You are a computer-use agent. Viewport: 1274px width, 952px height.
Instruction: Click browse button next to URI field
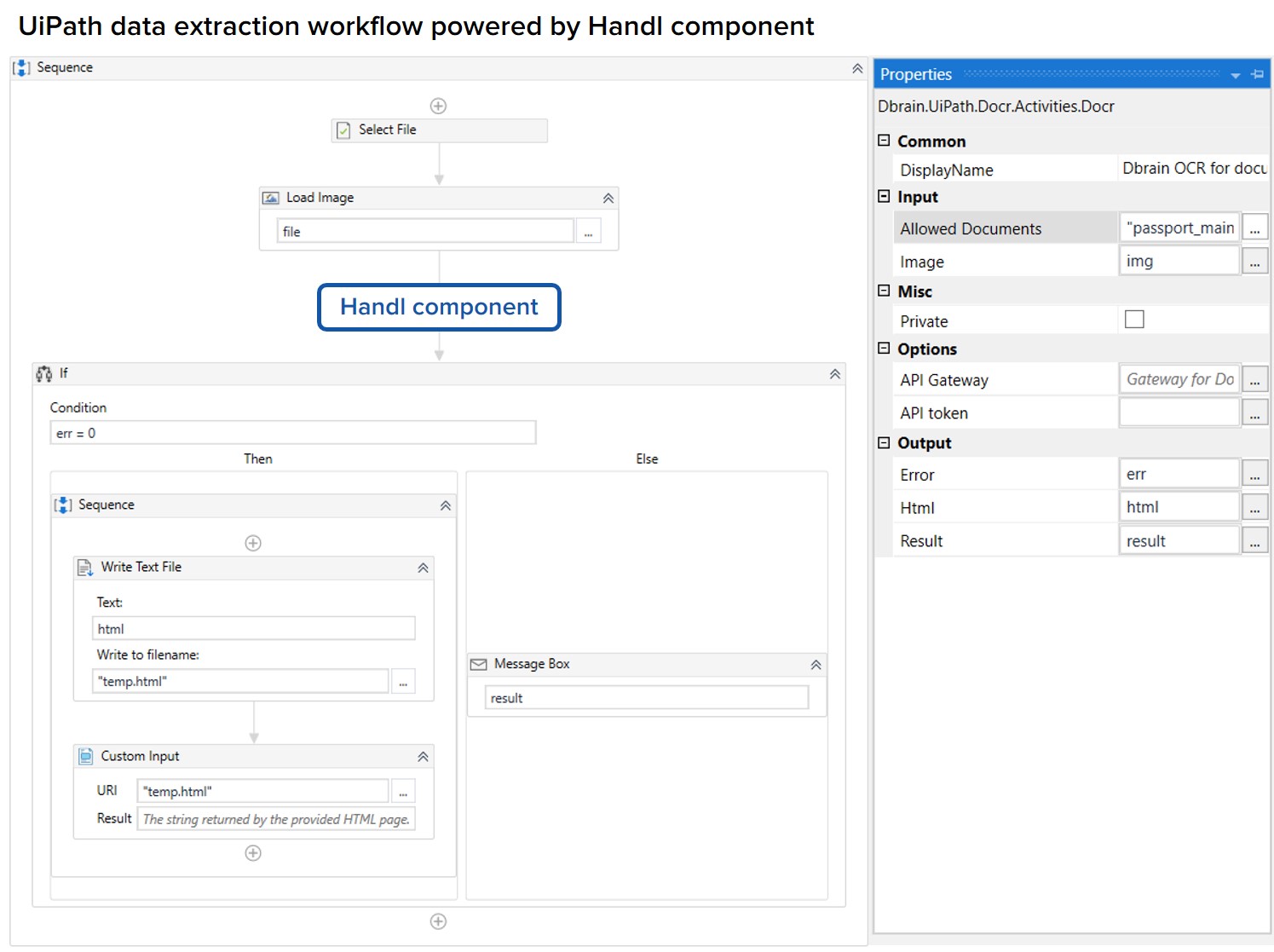(x=403, y=791)
